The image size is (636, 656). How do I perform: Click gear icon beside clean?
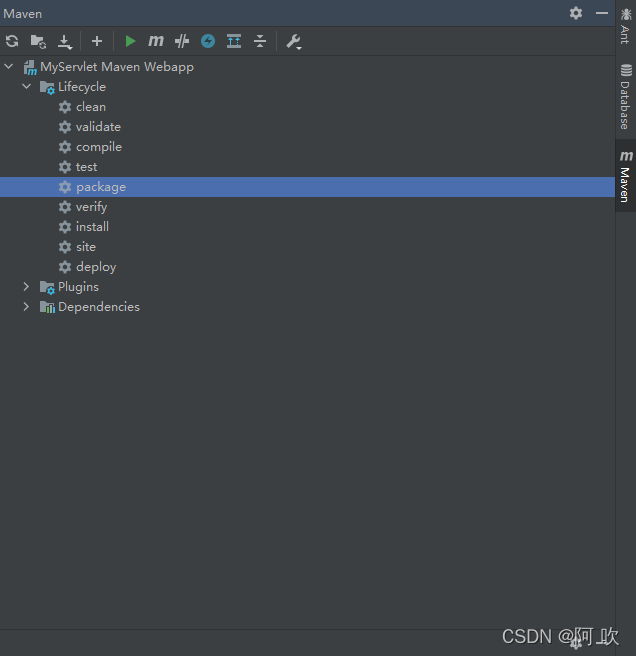[x=65, y=107]
